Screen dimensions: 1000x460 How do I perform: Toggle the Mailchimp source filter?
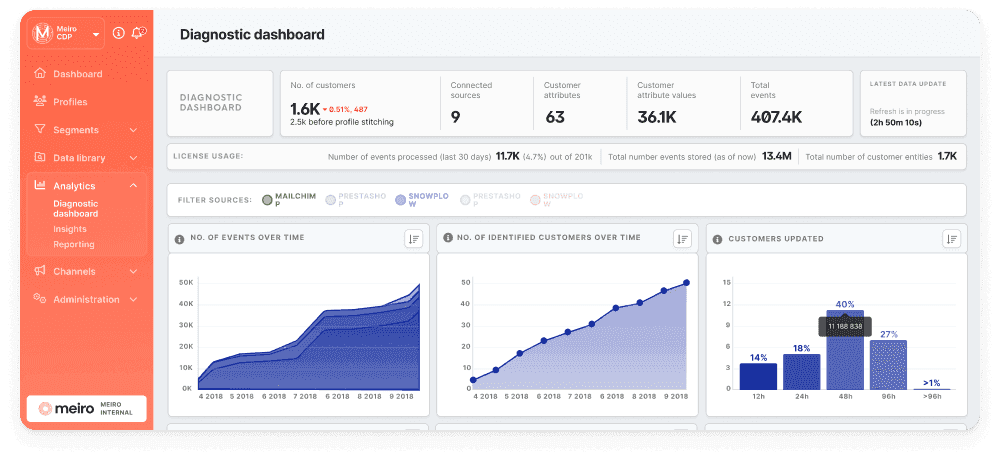tap(267, 200)
